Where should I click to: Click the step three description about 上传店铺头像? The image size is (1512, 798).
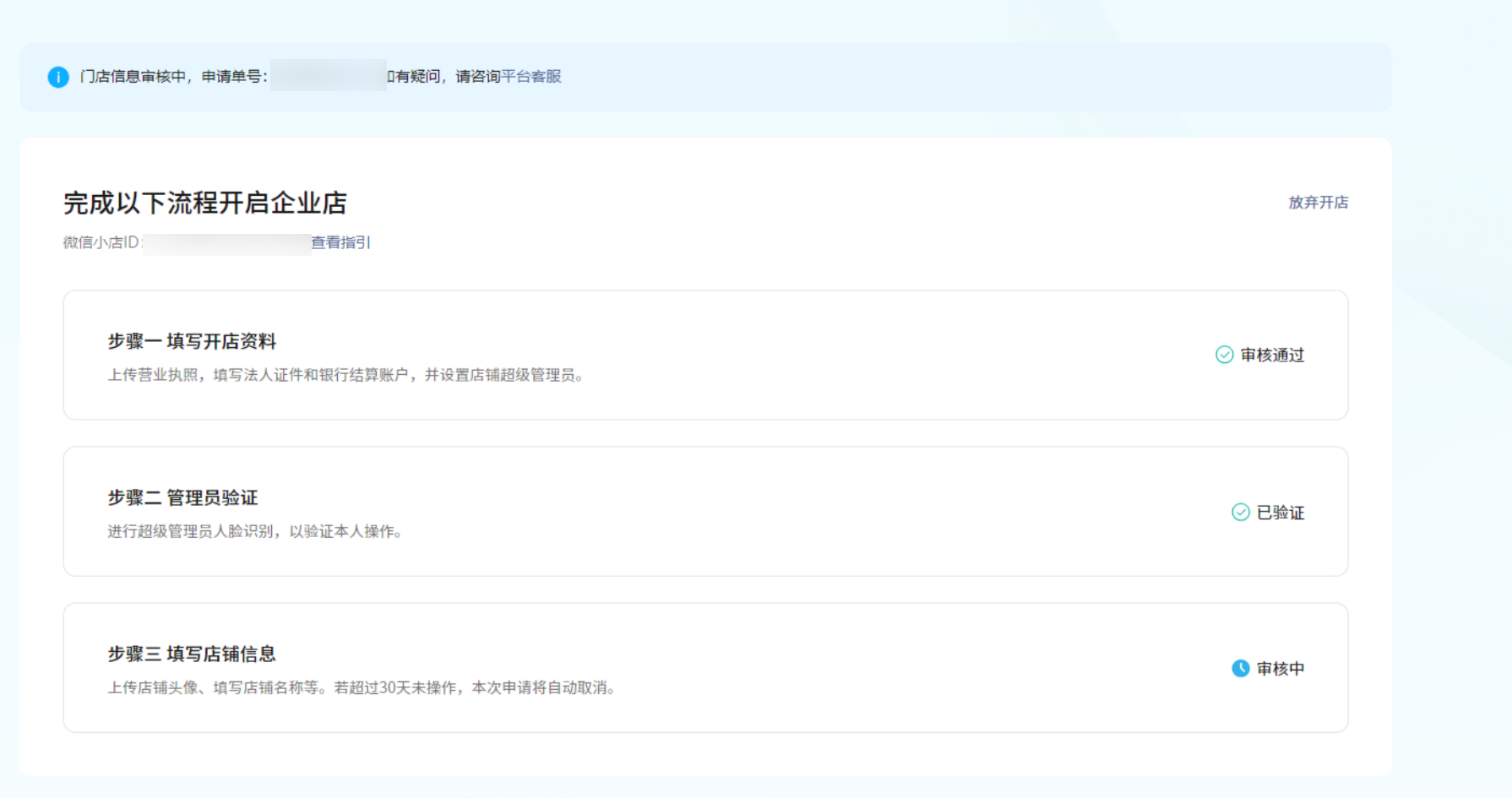coord(362,687)
